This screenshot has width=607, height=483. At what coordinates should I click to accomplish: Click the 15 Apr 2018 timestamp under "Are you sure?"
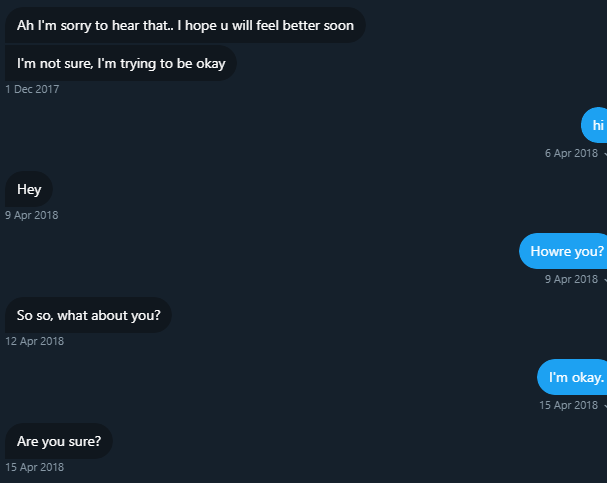coord(34,467)
